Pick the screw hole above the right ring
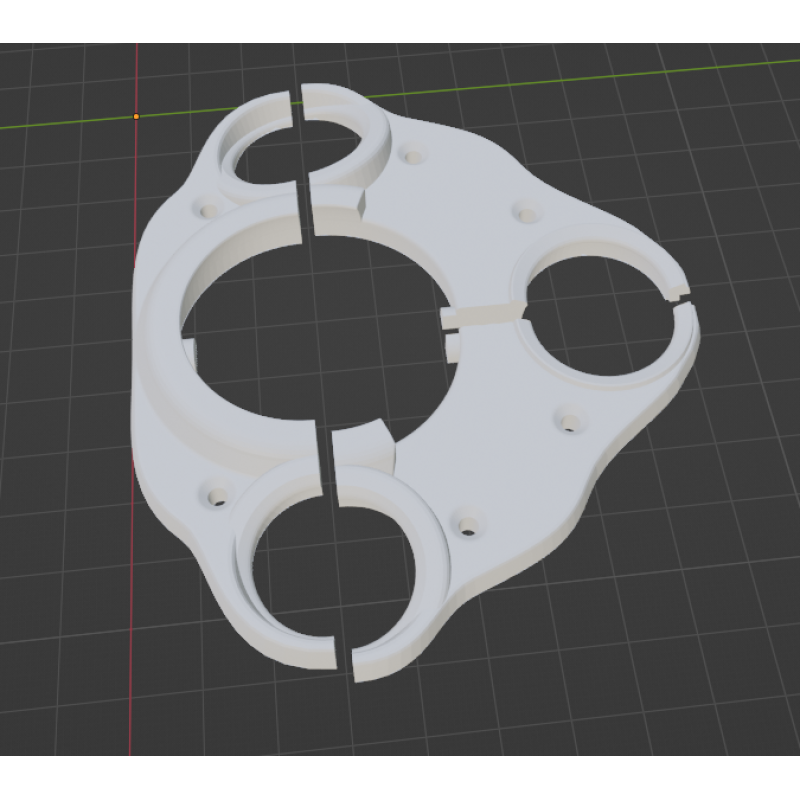The image size is (800, 800). 524,212
